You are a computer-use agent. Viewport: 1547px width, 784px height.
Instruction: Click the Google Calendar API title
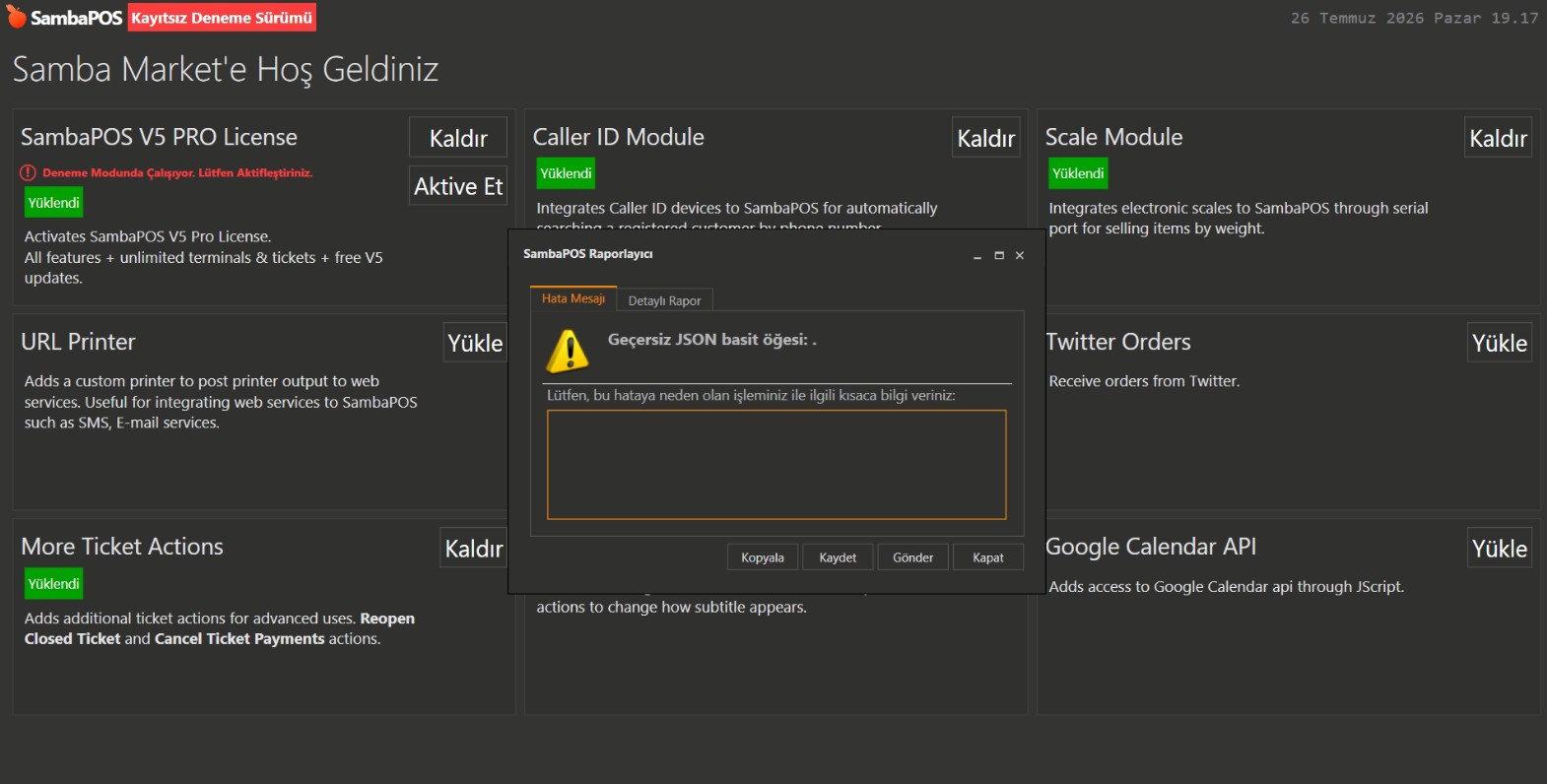pyautogui.click(x=1151, y=547)
